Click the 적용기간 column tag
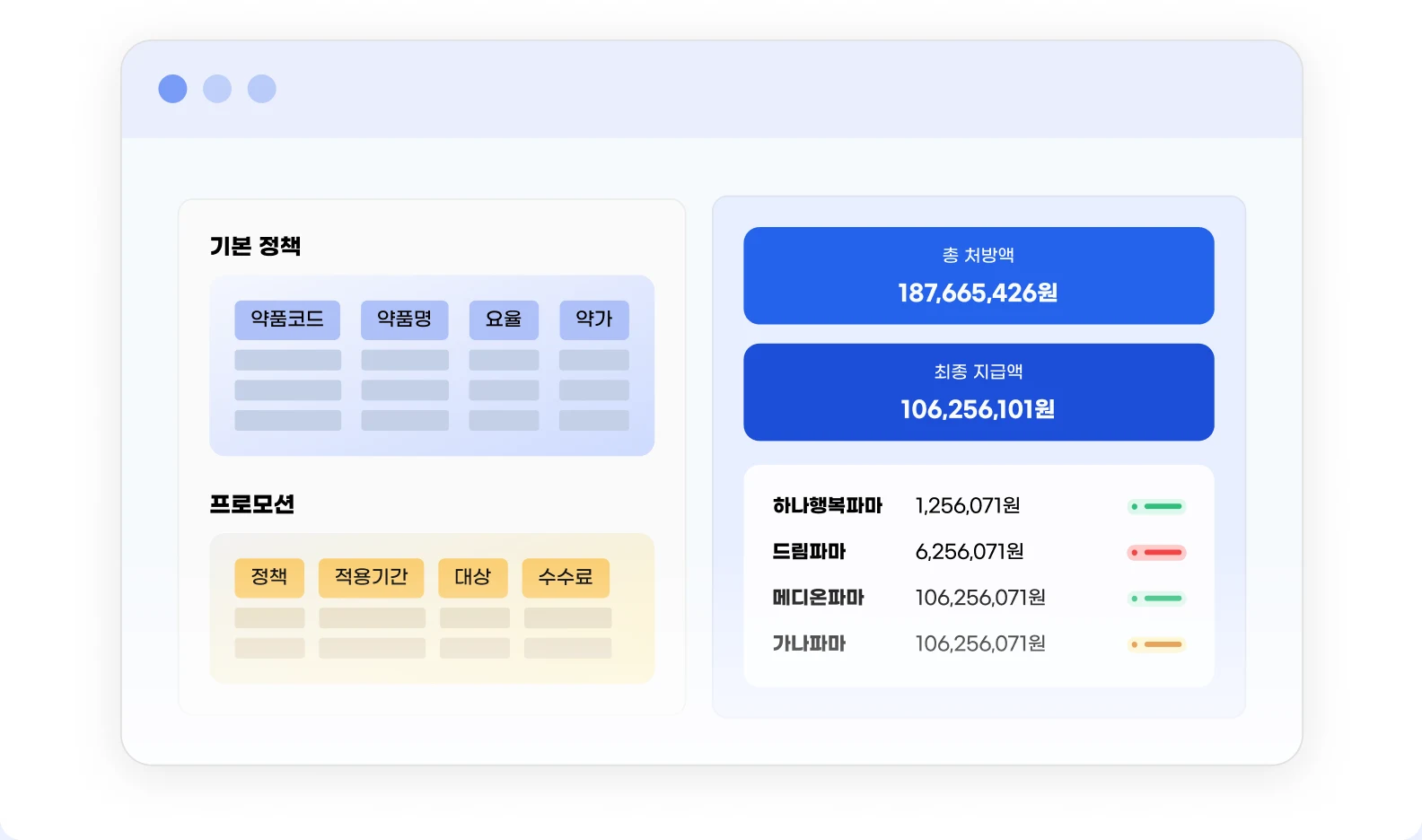Image resolution: width=1422 pixels, height=840 pixels. click(x=371, y=578)
